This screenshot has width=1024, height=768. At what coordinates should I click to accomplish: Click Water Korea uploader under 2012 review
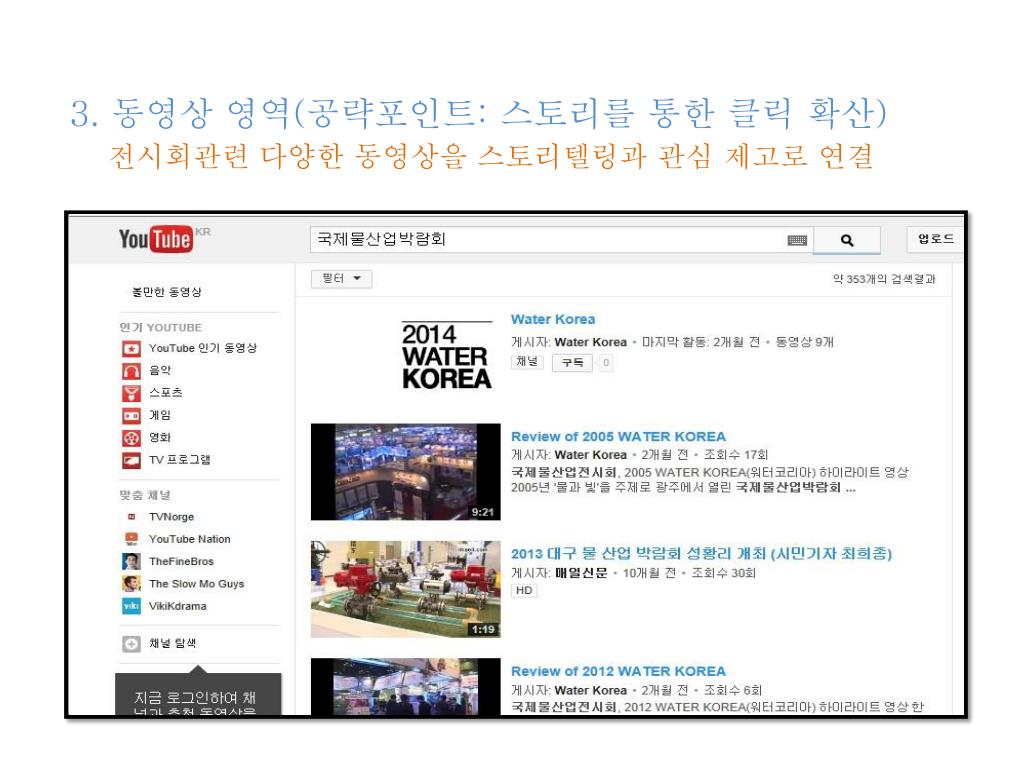pos(590,690)
